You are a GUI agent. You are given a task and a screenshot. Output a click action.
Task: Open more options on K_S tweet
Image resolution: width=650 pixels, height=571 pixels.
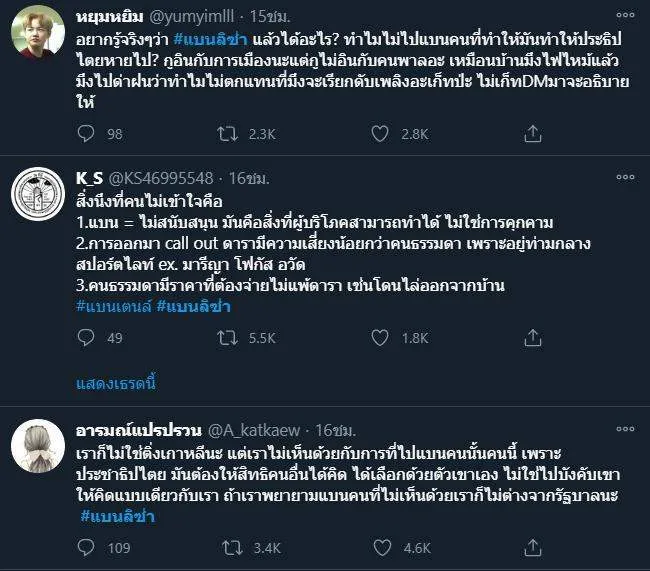pyautogui.click(x=624, y=178)
